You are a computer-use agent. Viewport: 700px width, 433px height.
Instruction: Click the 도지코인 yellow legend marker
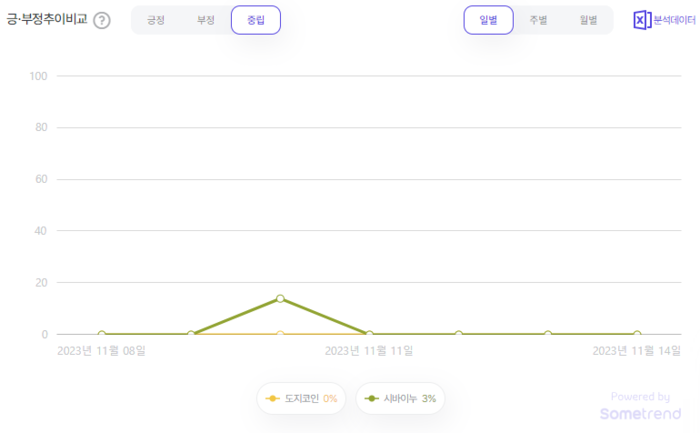(x=272, y=399)
